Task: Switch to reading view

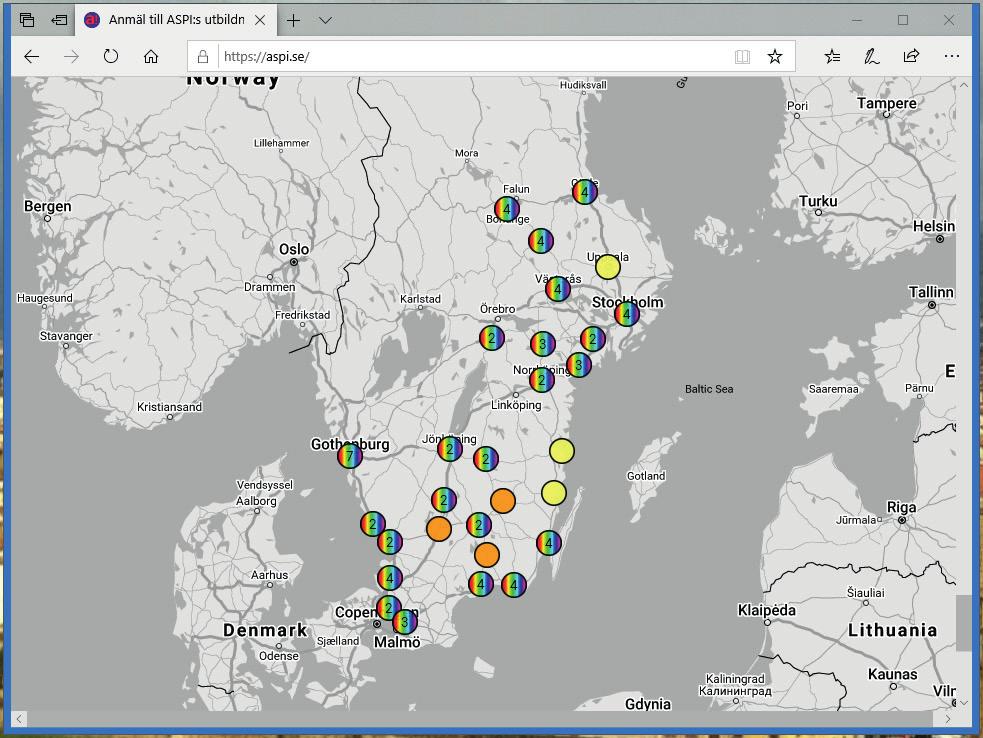Action: (x=742, y=56)
